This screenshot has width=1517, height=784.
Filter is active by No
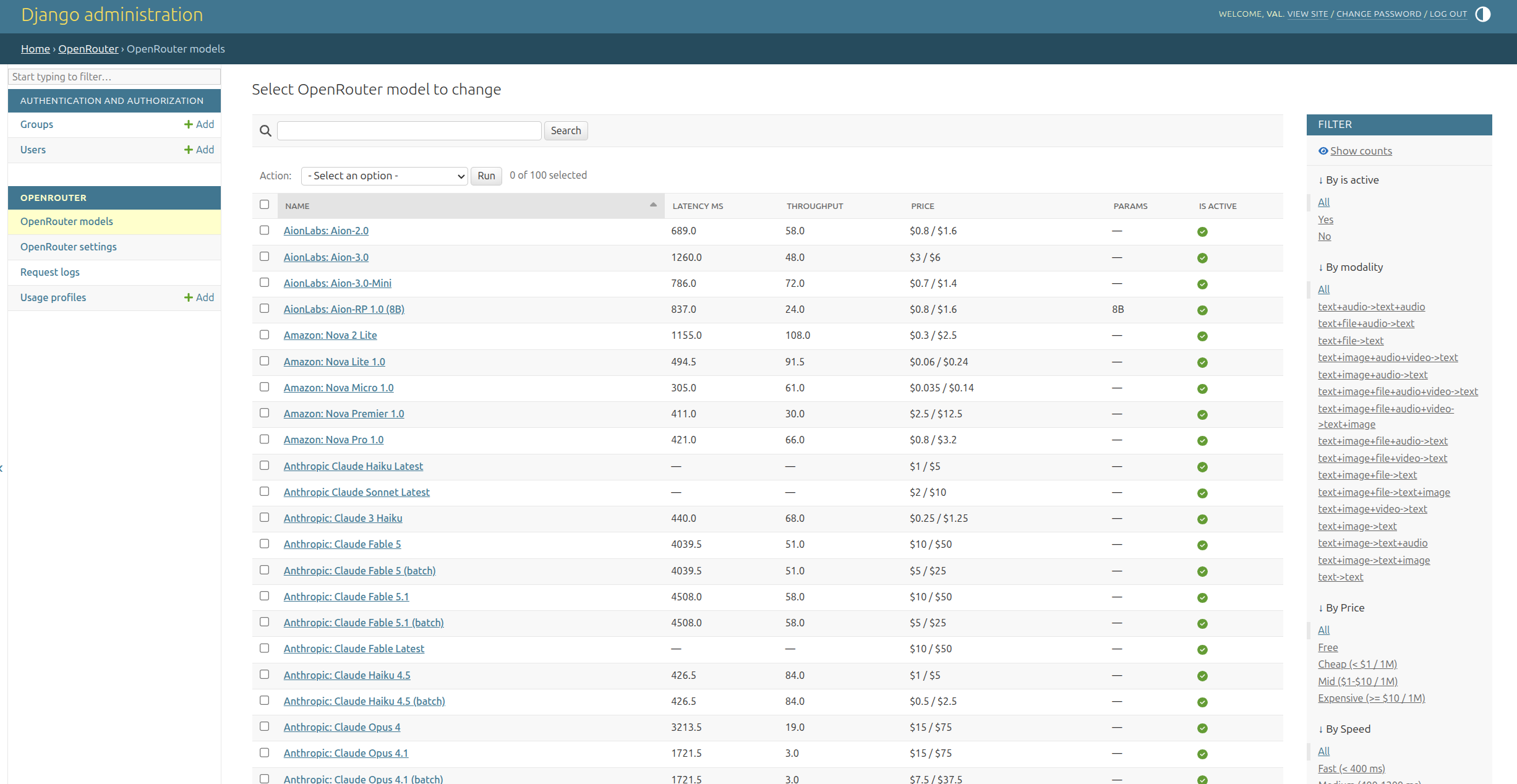1324,236
